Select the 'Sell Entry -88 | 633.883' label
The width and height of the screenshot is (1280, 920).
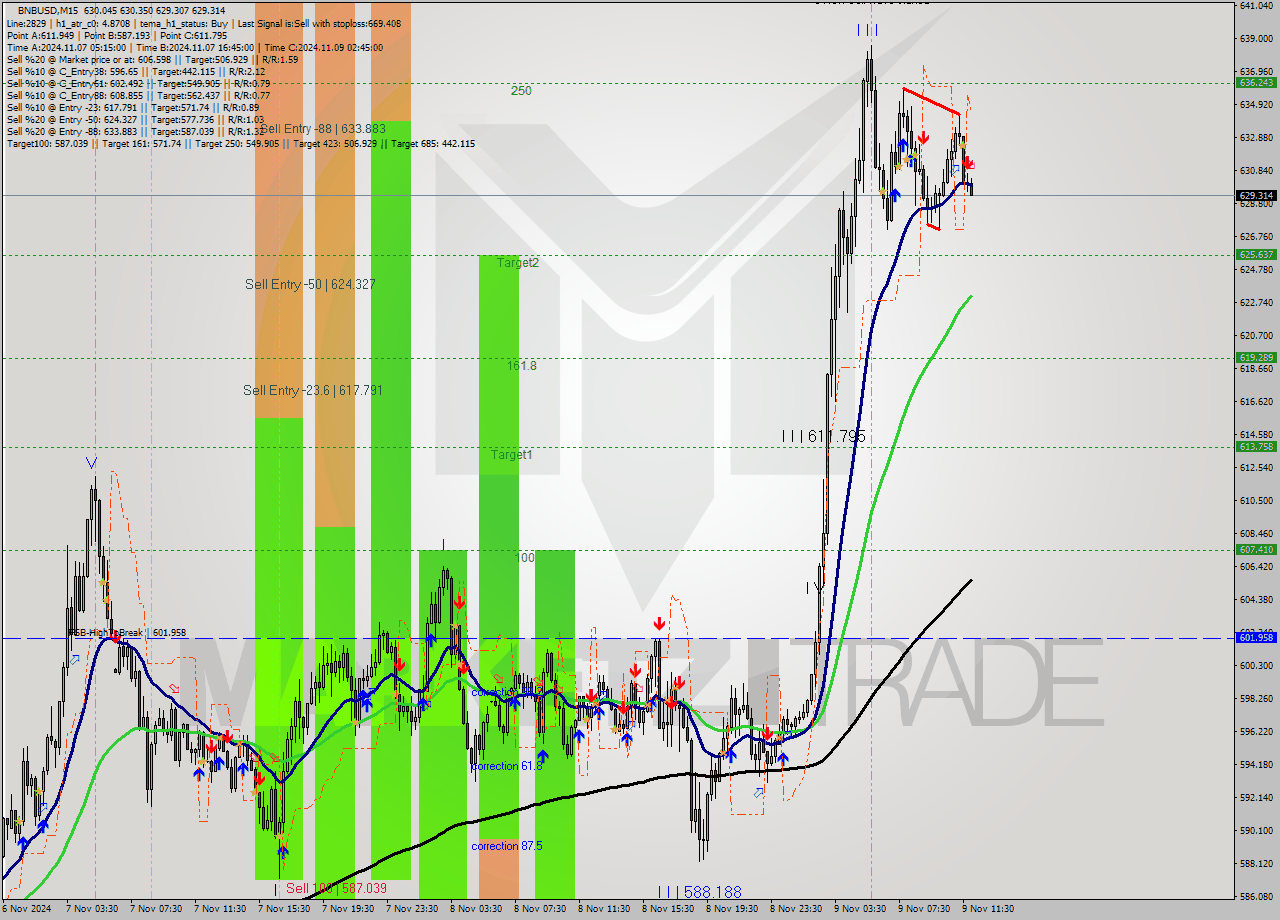(x=323, y=129)
